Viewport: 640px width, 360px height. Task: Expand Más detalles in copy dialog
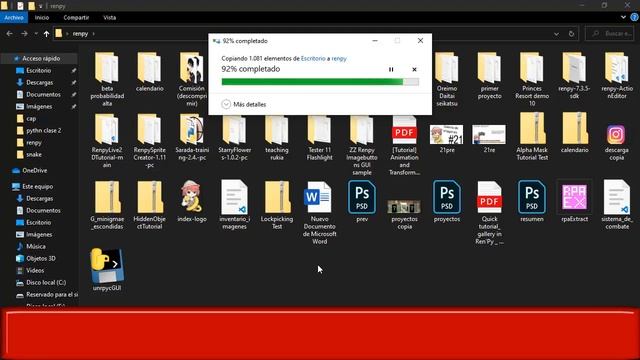click(x=244, y=104)
